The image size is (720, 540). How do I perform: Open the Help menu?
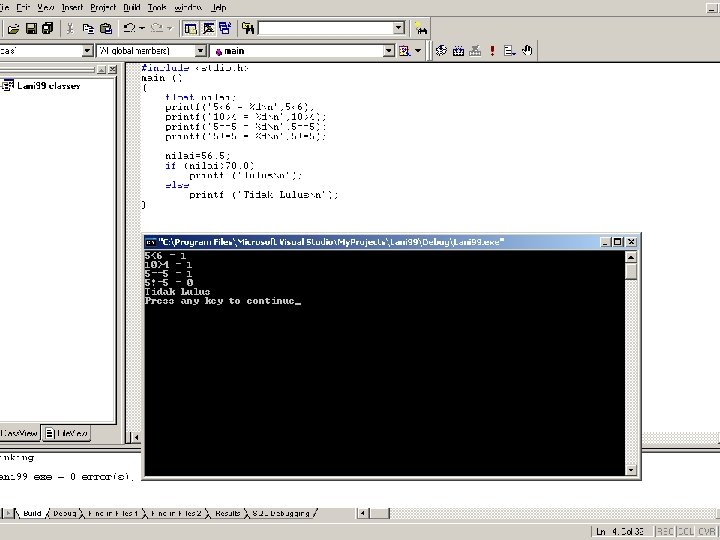pyautogui.click(x=219, y=7)
